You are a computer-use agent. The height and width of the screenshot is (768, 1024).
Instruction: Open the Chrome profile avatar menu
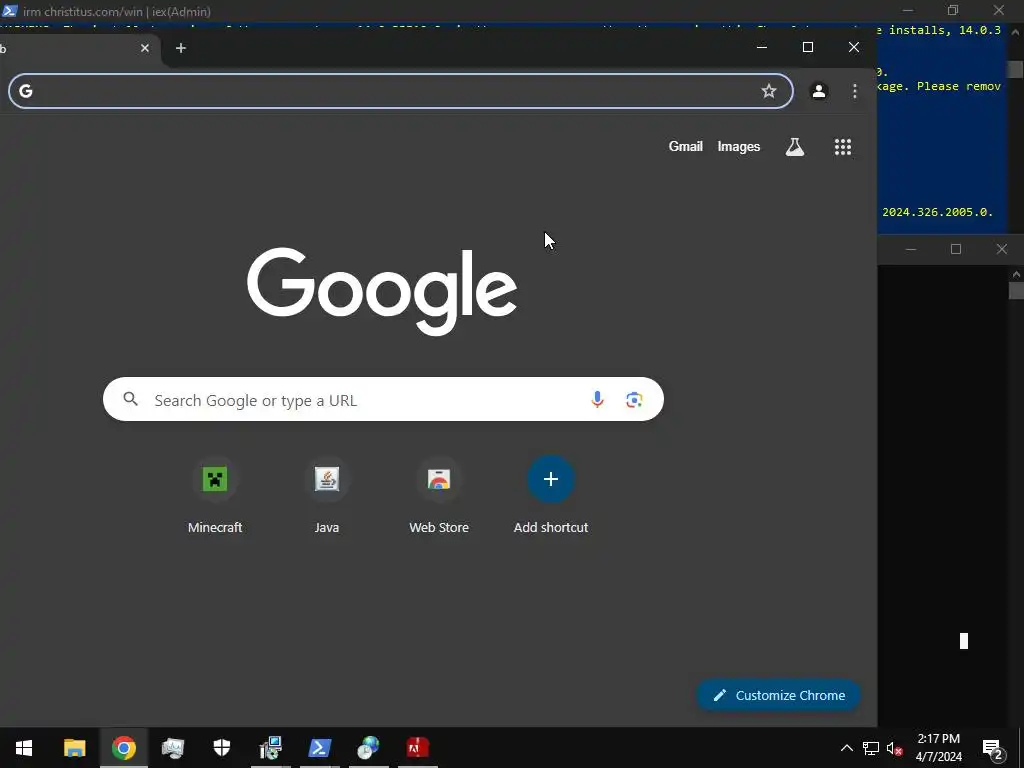click(818, 91)
